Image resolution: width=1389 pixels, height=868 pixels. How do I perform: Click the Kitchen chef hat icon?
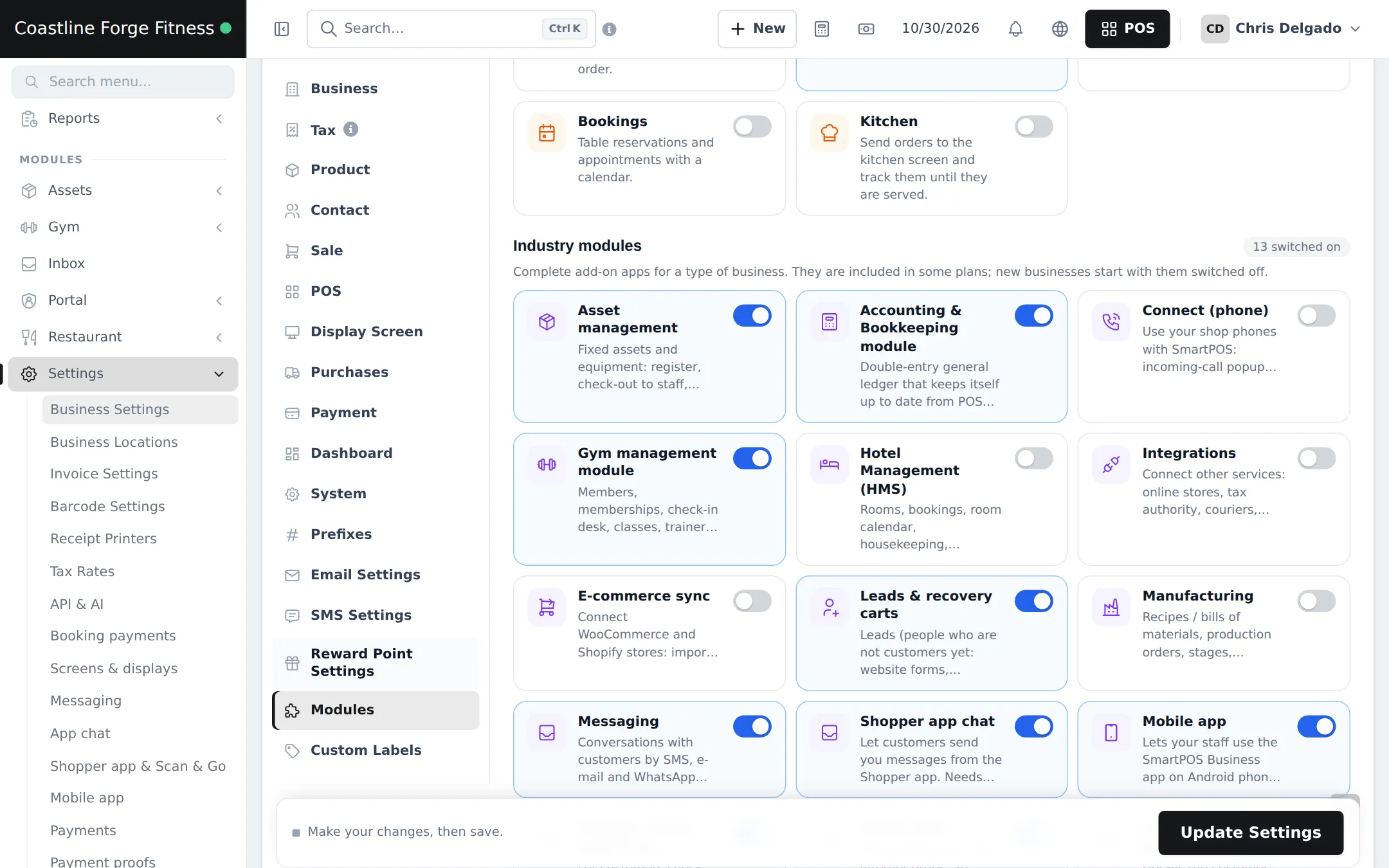[x=829, y=133]
